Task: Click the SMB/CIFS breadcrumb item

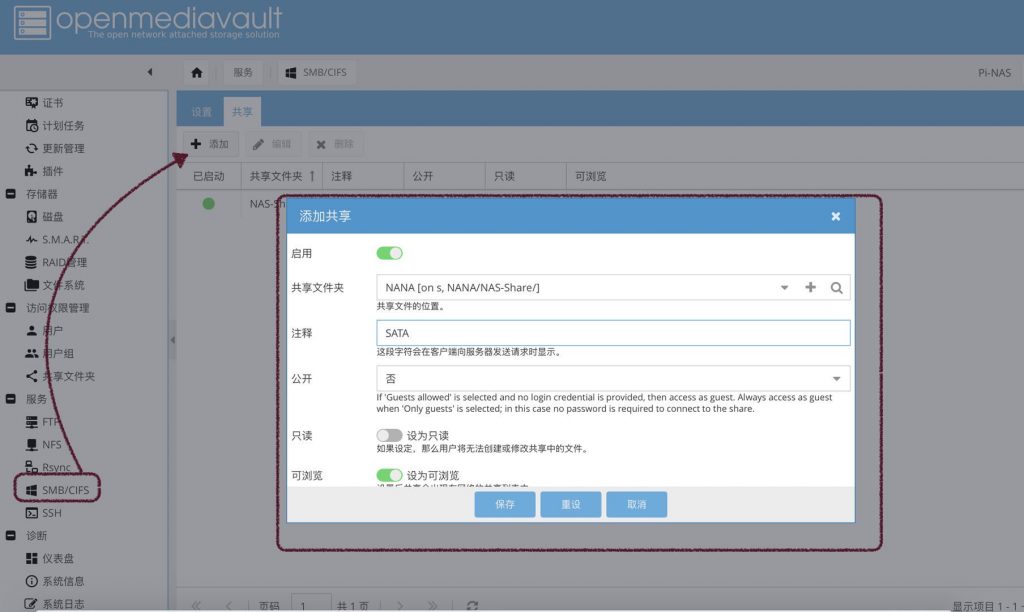Action: click(x=317, y=72)
